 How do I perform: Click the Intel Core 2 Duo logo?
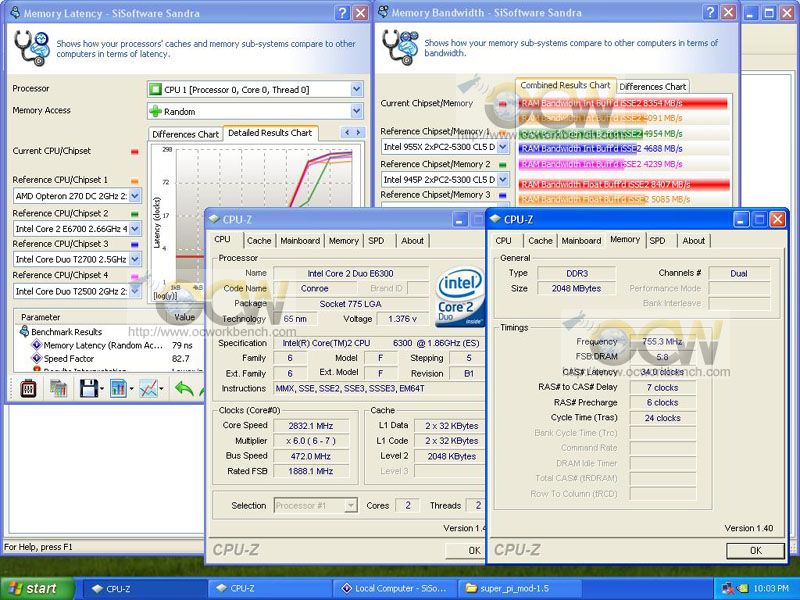pos(459,296)
